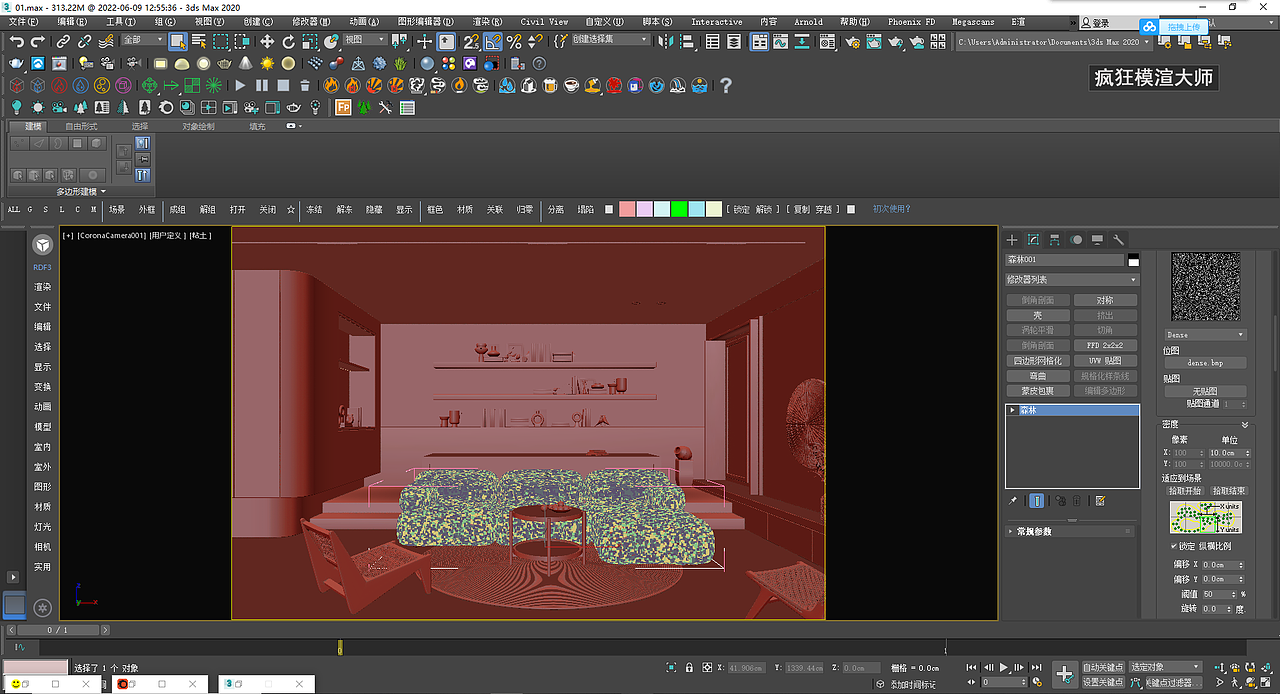The image size is (1280, 694).
Task: Click the 0 / 1 time slider
Action: (x=58, y=630)
